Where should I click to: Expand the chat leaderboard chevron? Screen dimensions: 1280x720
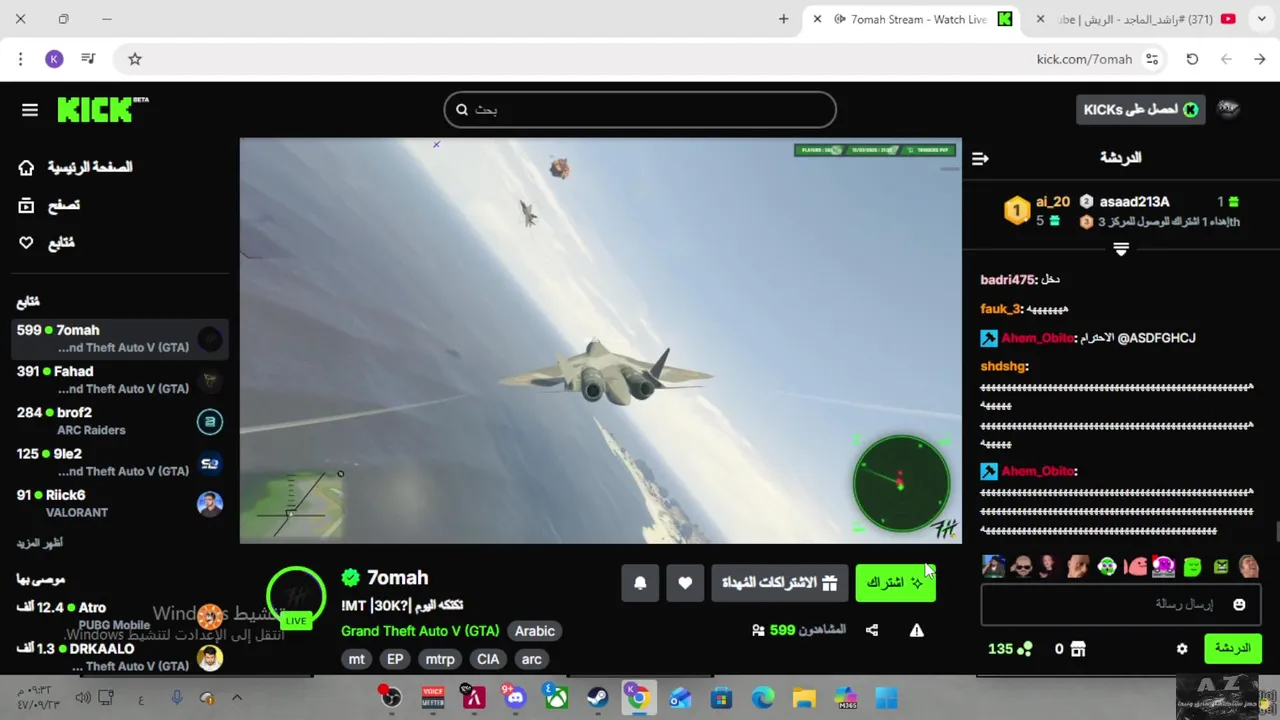1121,249
